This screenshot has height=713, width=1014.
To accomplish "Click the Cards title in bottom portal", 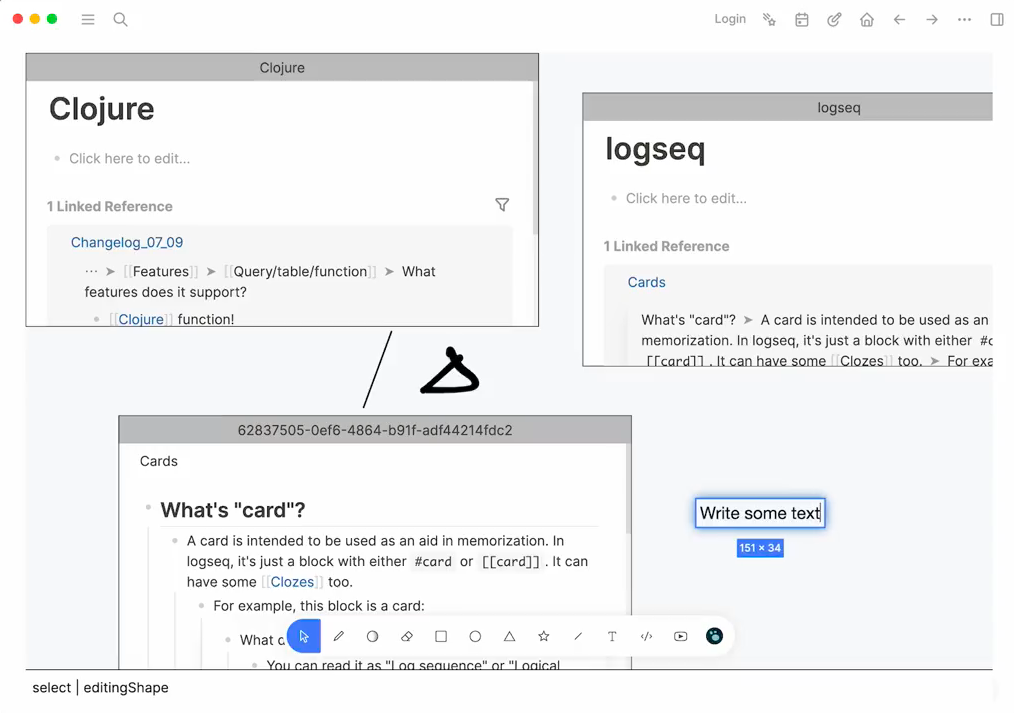I will click(158, 461).
